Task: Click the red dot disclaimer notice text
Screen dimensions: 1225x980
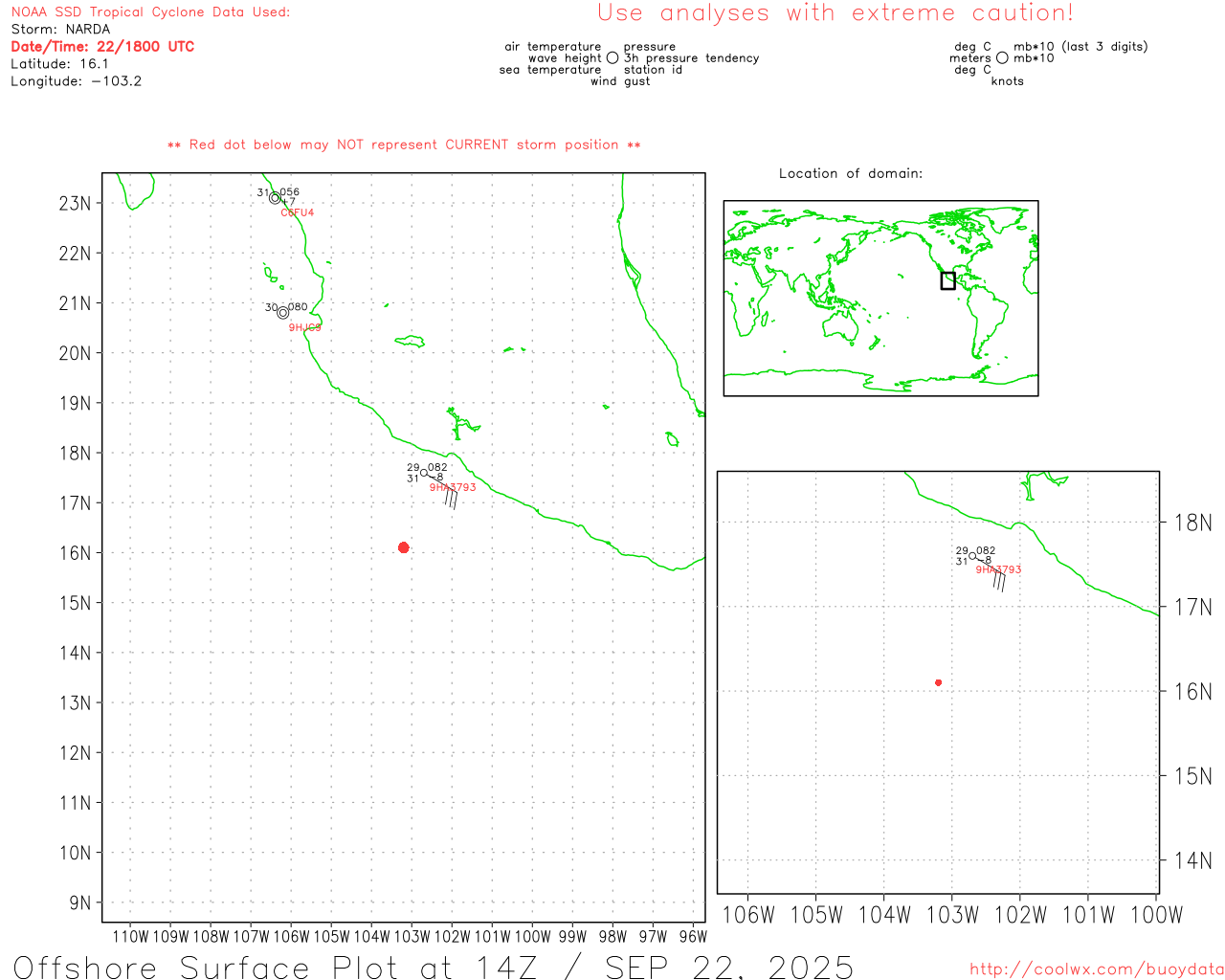Action: click(x=404, y=145)
